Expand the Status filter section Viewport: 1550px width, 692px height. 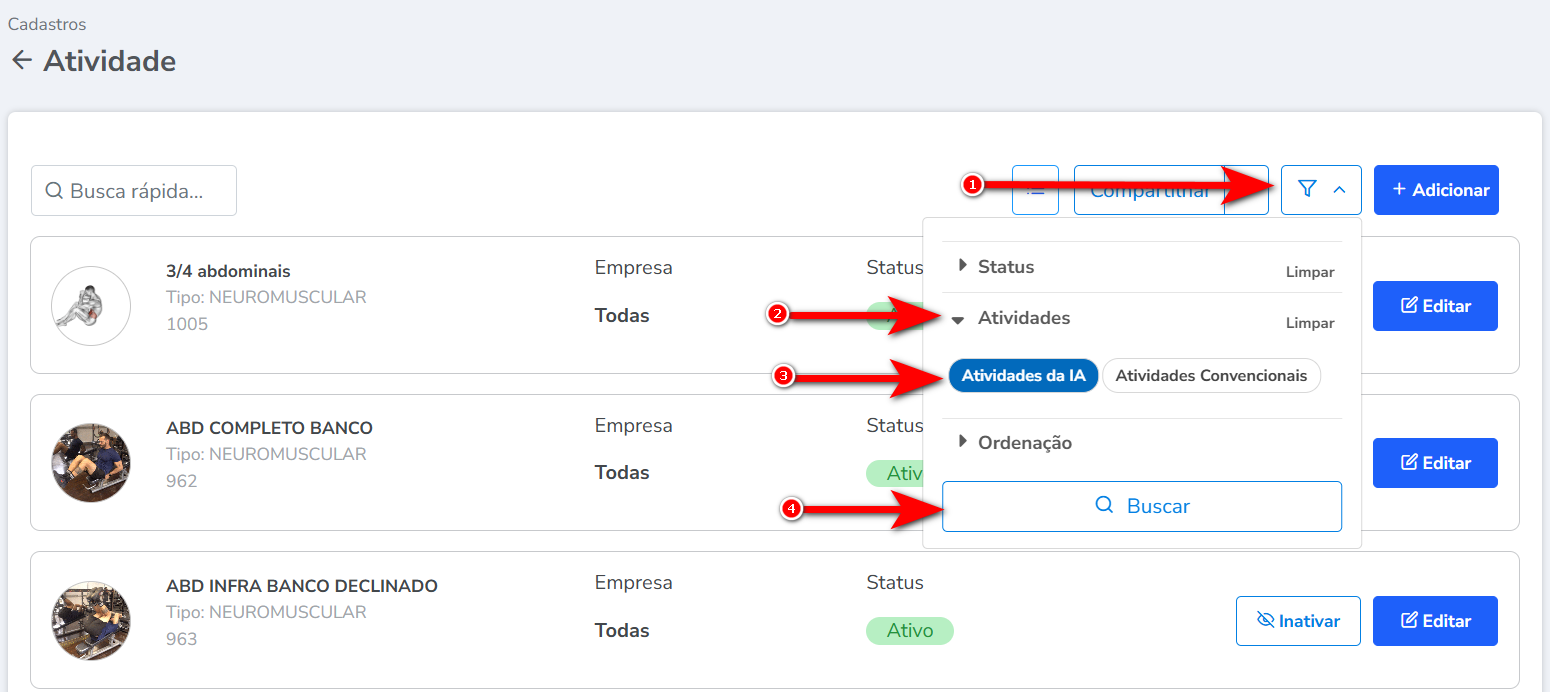[x=1004, y=267]
